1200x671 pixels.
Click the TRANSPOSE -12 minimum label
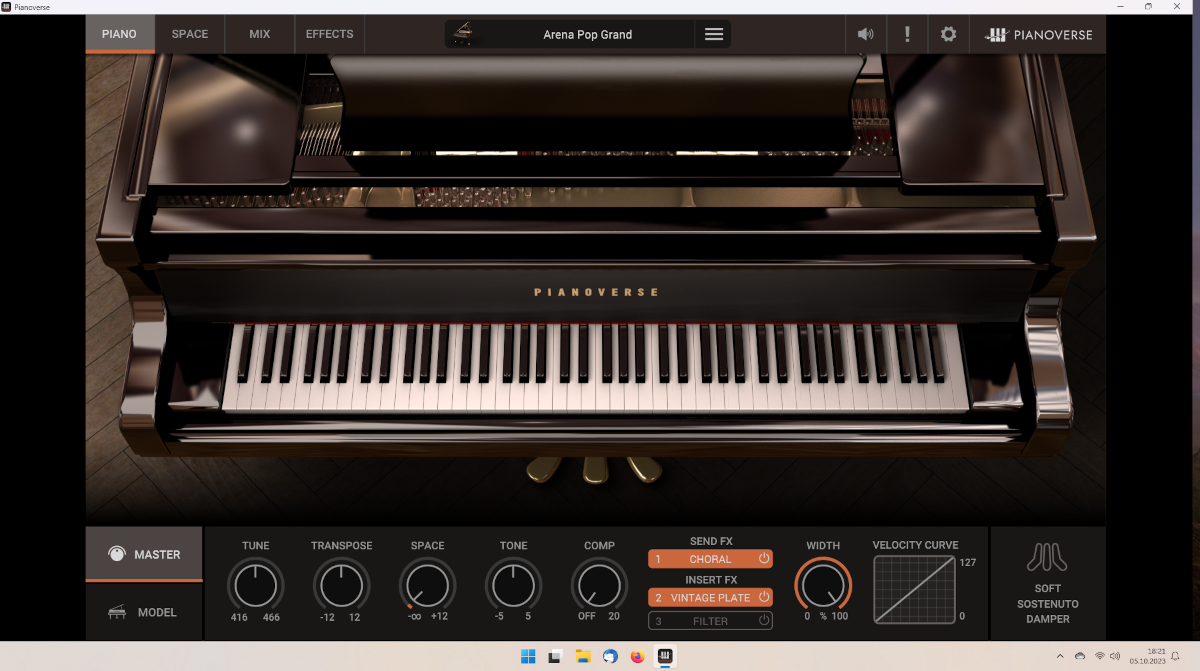[327, 617]
